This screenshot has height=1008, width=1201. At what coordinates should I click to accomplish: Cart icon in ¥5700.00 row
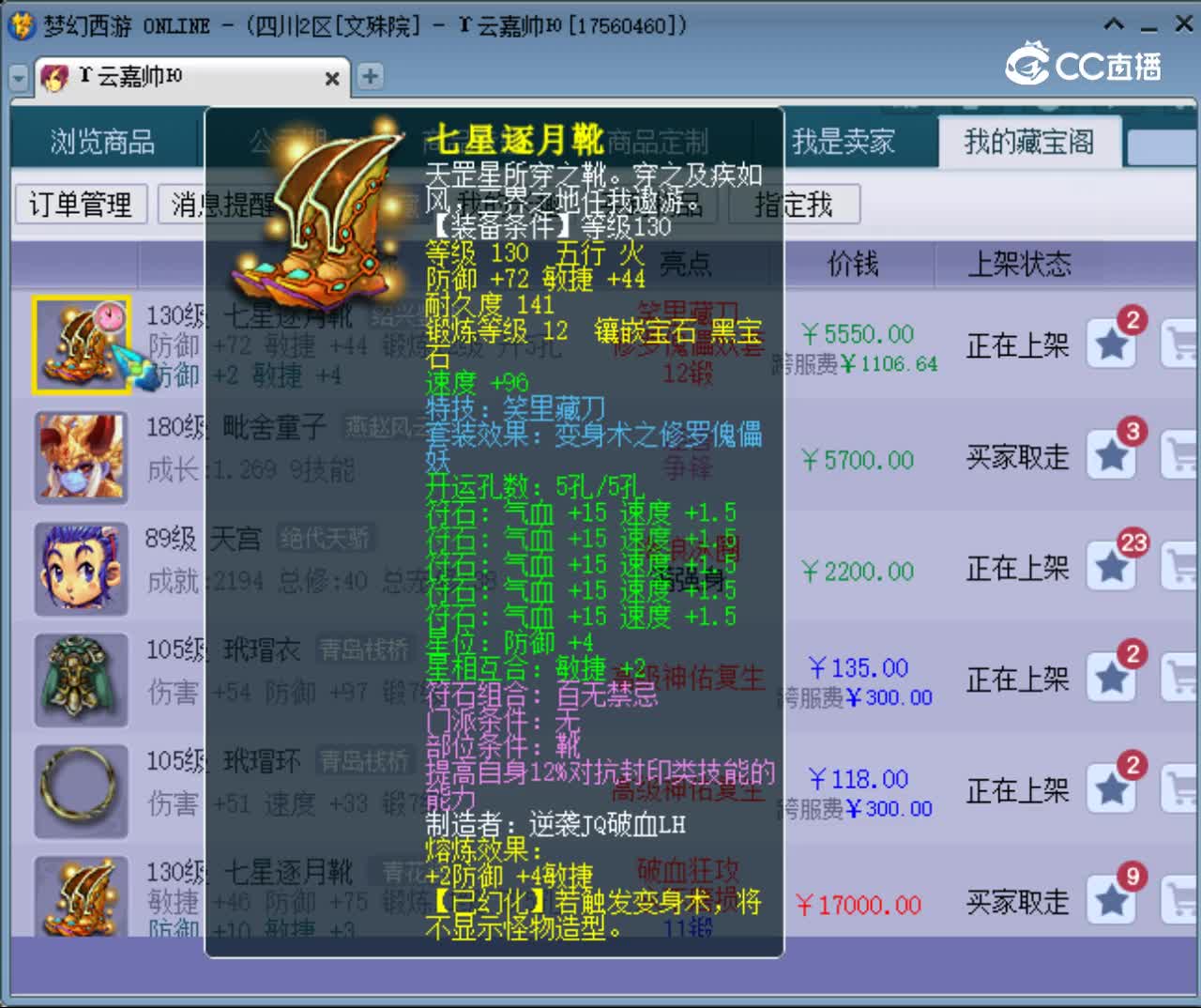point(1180,456)
